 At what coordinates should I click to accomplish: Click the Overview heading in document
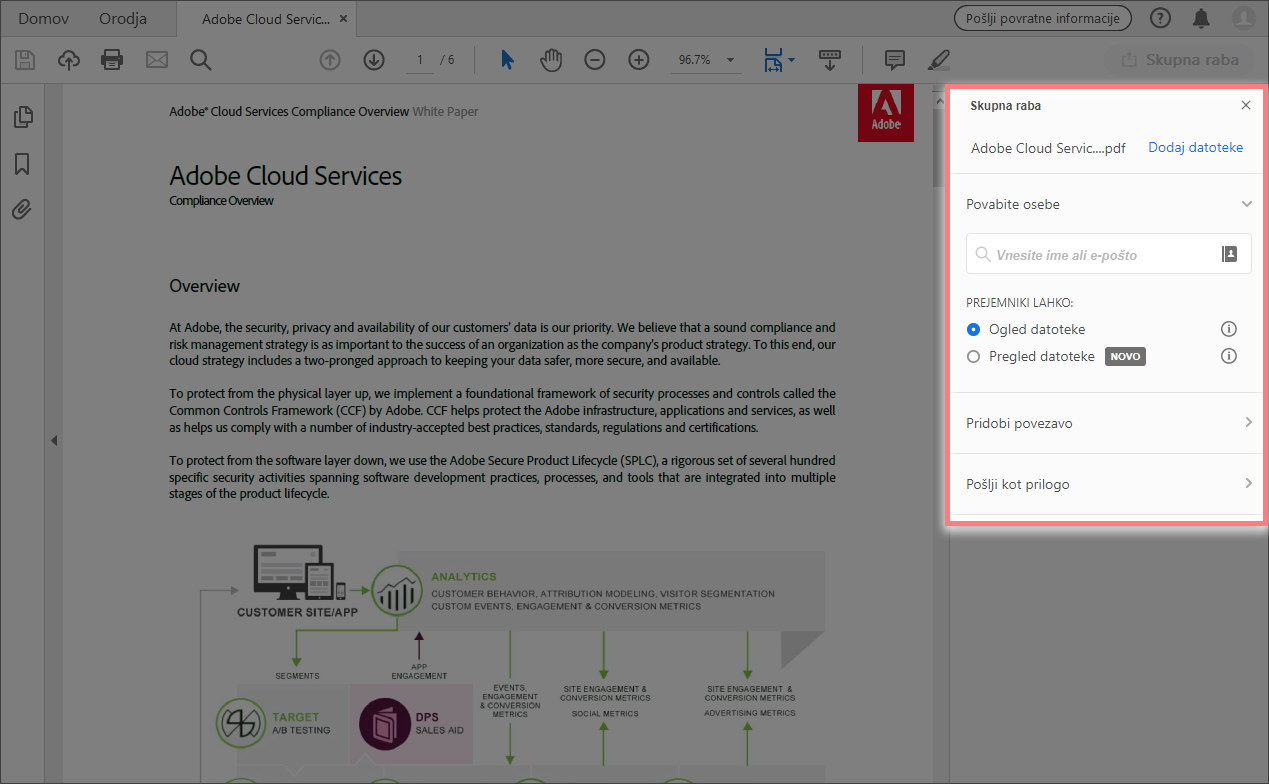(205, 286)
